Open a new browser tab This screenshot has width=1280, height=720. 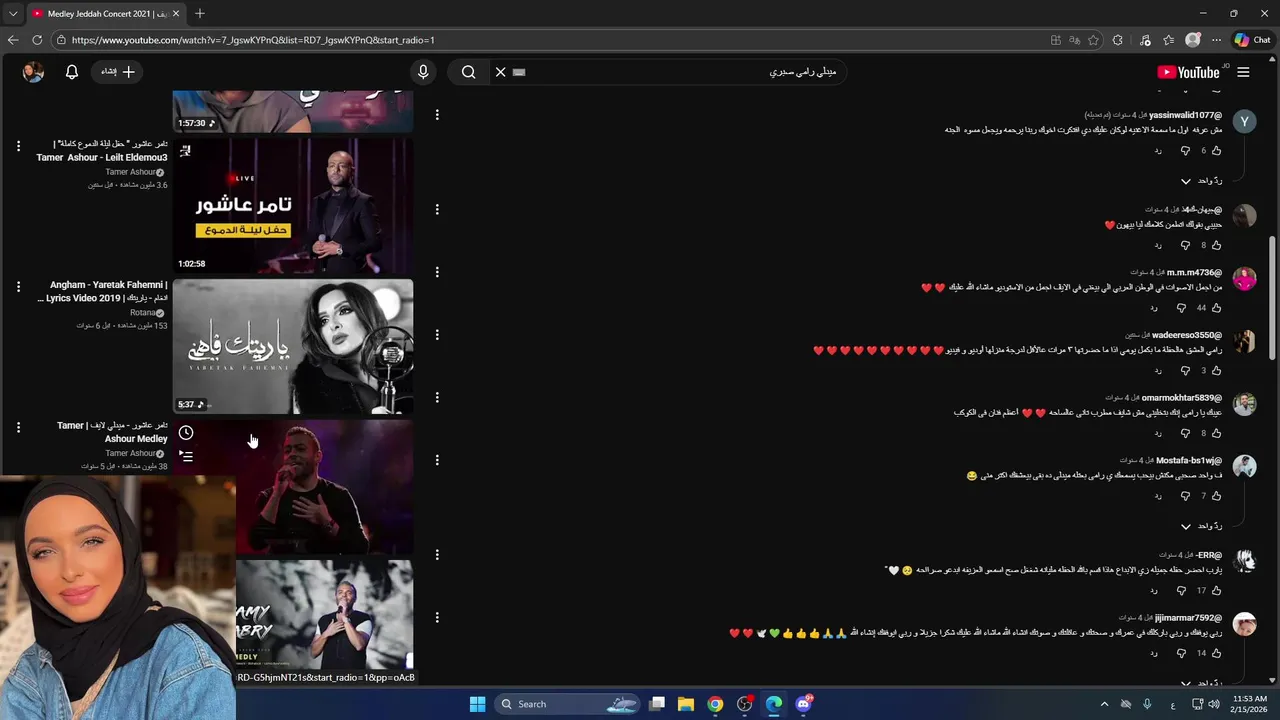(200, 13)
